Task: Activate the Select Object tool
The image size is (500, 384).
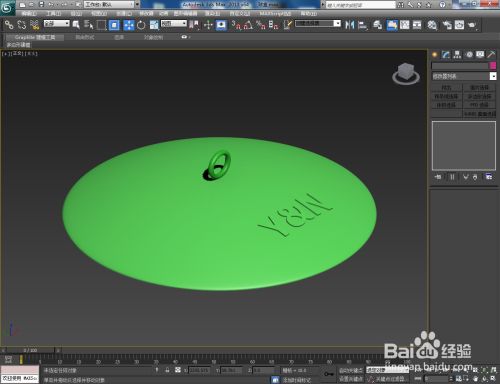Action: [x=76, y=25]
